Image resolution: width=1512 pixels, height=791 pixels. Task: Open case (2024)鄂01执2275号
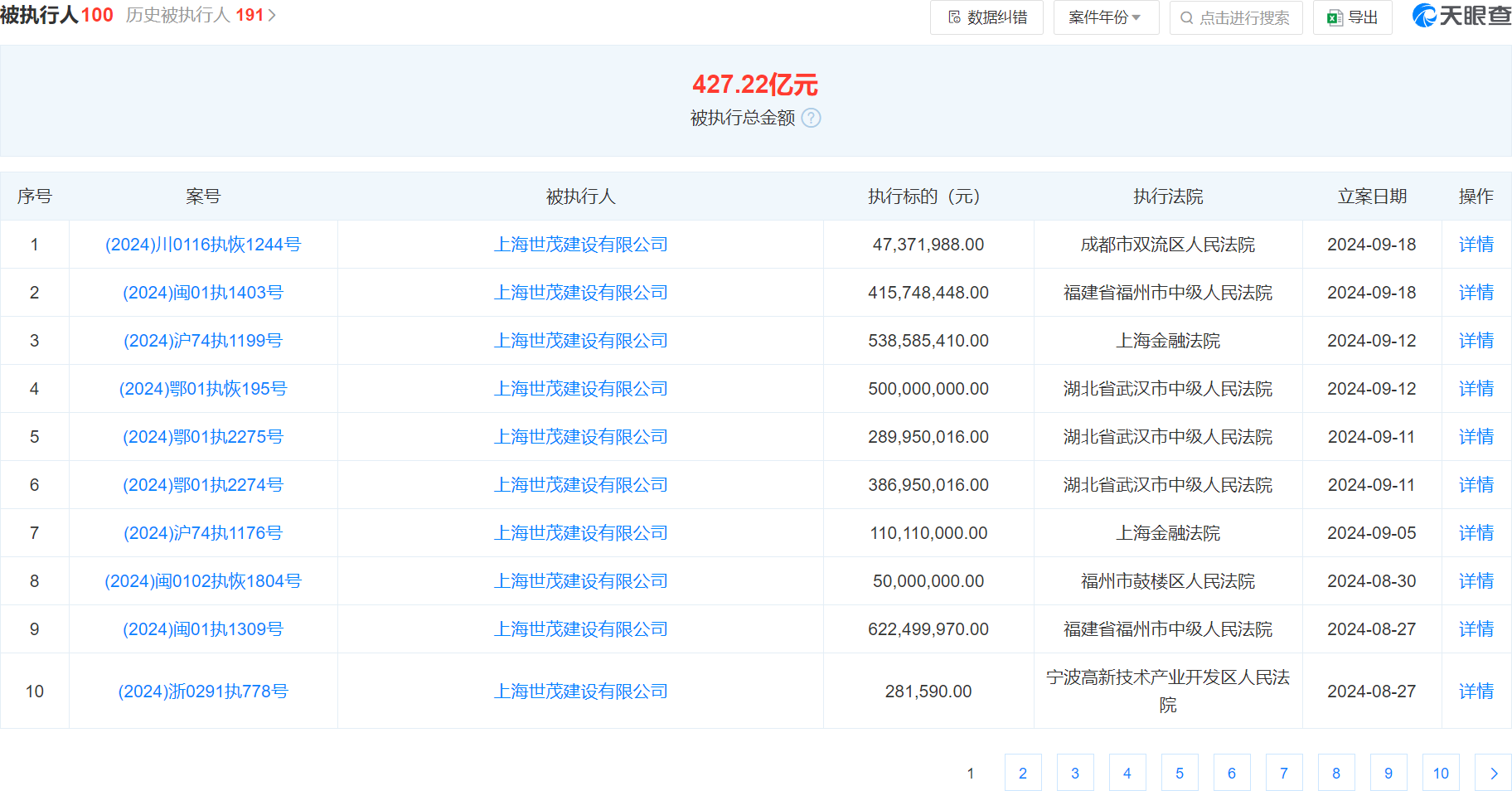coord(203,437)
